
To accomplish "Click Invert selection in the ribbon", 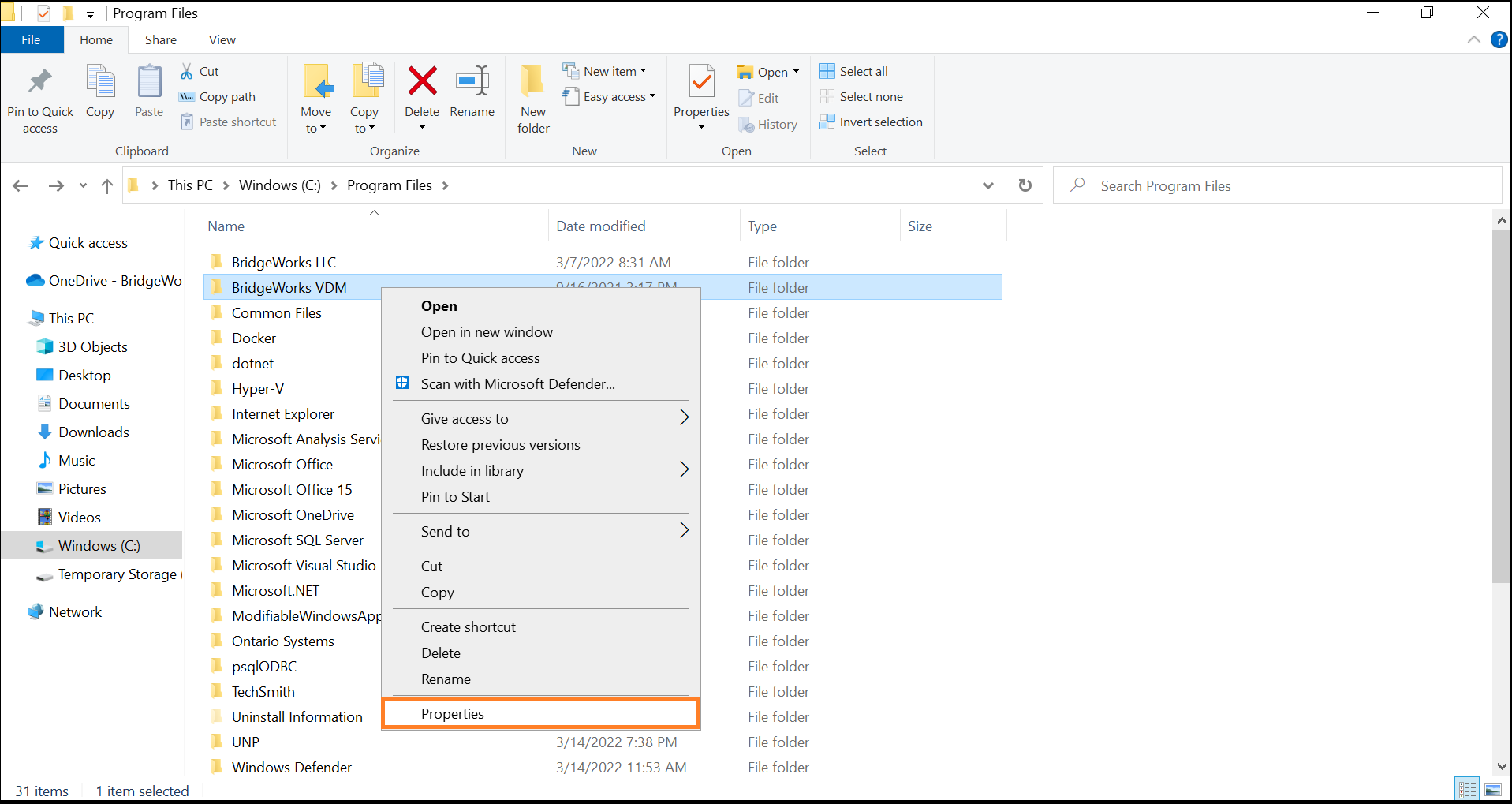I will point(872,122).
